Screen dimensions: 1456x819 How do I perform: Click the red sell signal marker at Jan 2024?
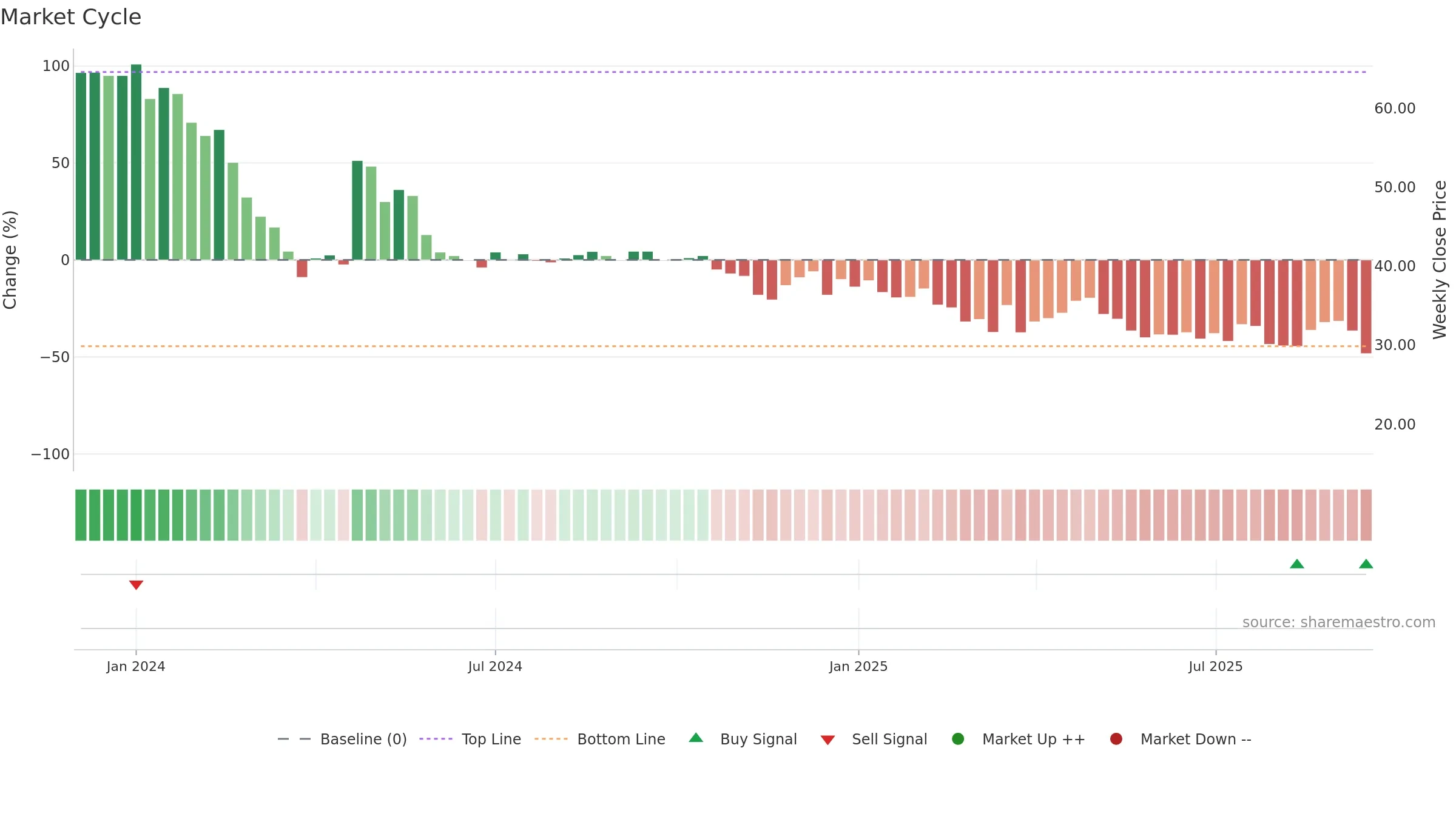(136, 585)
